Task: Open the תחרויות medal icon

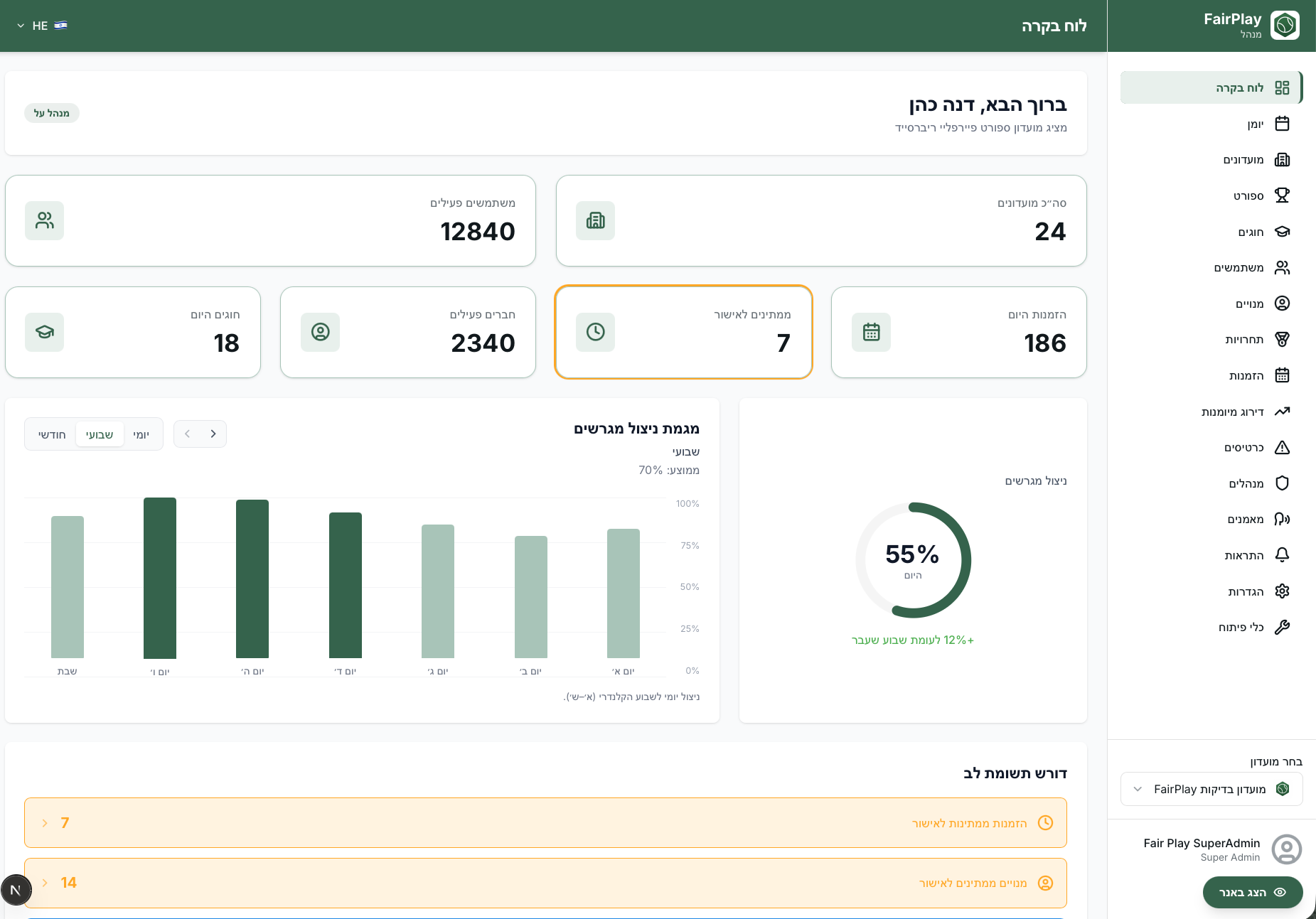Action: click(1282, 339)
